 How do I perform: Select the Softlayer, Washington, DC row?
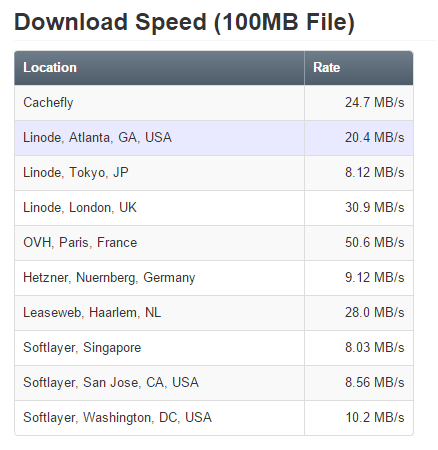tap(214, 418)
